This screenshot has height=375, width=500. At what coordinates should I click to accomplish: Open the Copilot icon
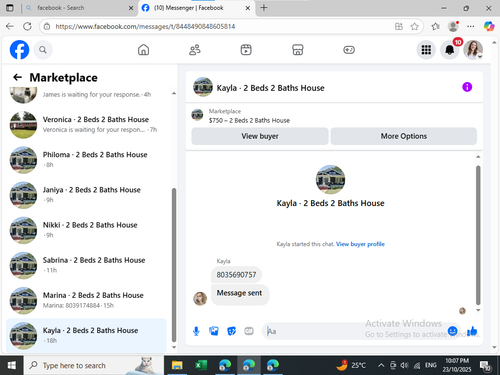(489, 26)
